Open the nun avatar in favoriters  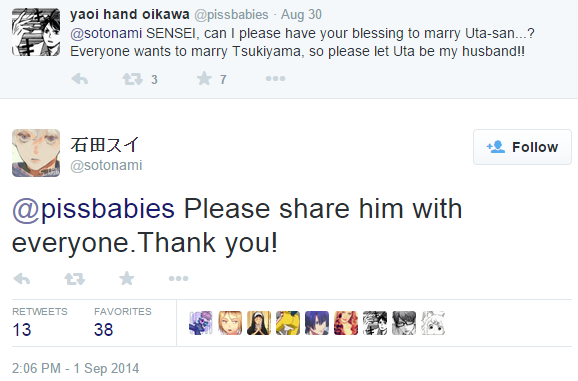click(259, 323)
